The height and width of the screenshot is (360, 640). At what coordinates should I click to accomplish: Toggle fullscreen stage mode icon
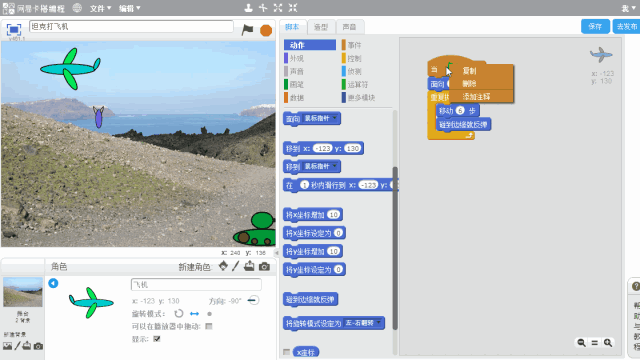[x=13, y=30]
